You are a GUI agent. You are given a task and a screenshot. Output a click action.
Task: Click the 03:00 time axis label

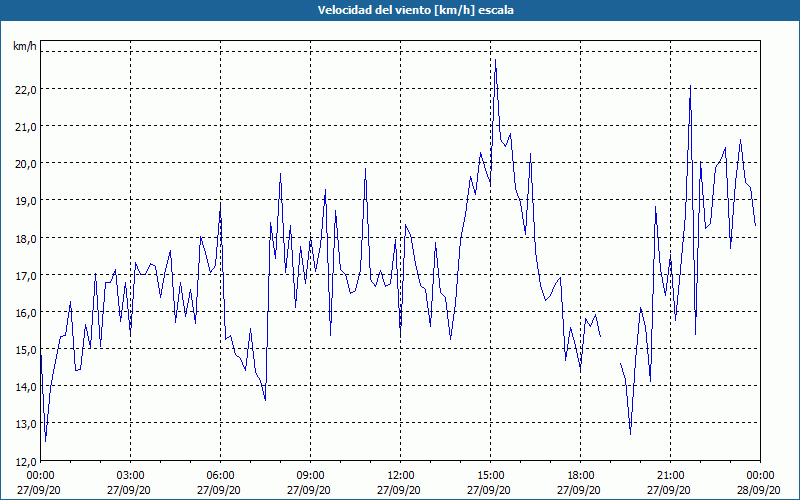131,476
